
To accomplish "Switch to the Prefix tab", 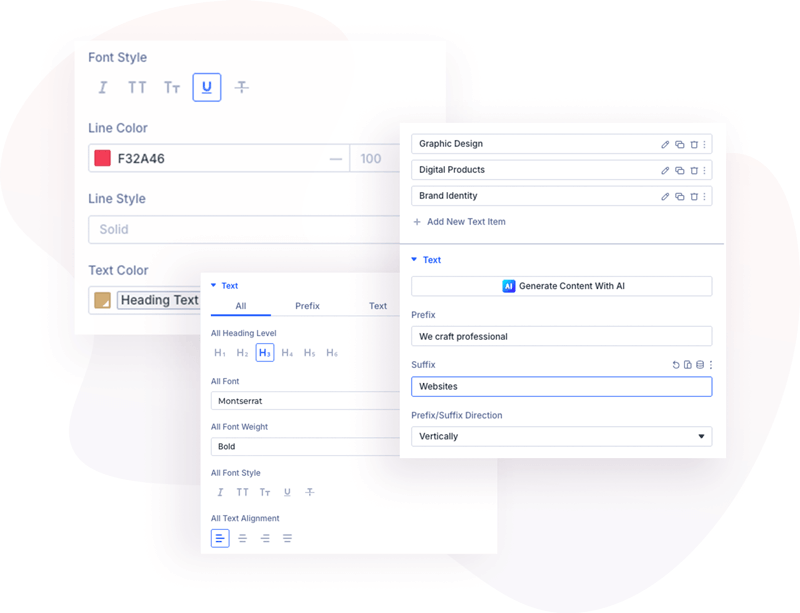I will pyautogui.click(x=307, y=306).
